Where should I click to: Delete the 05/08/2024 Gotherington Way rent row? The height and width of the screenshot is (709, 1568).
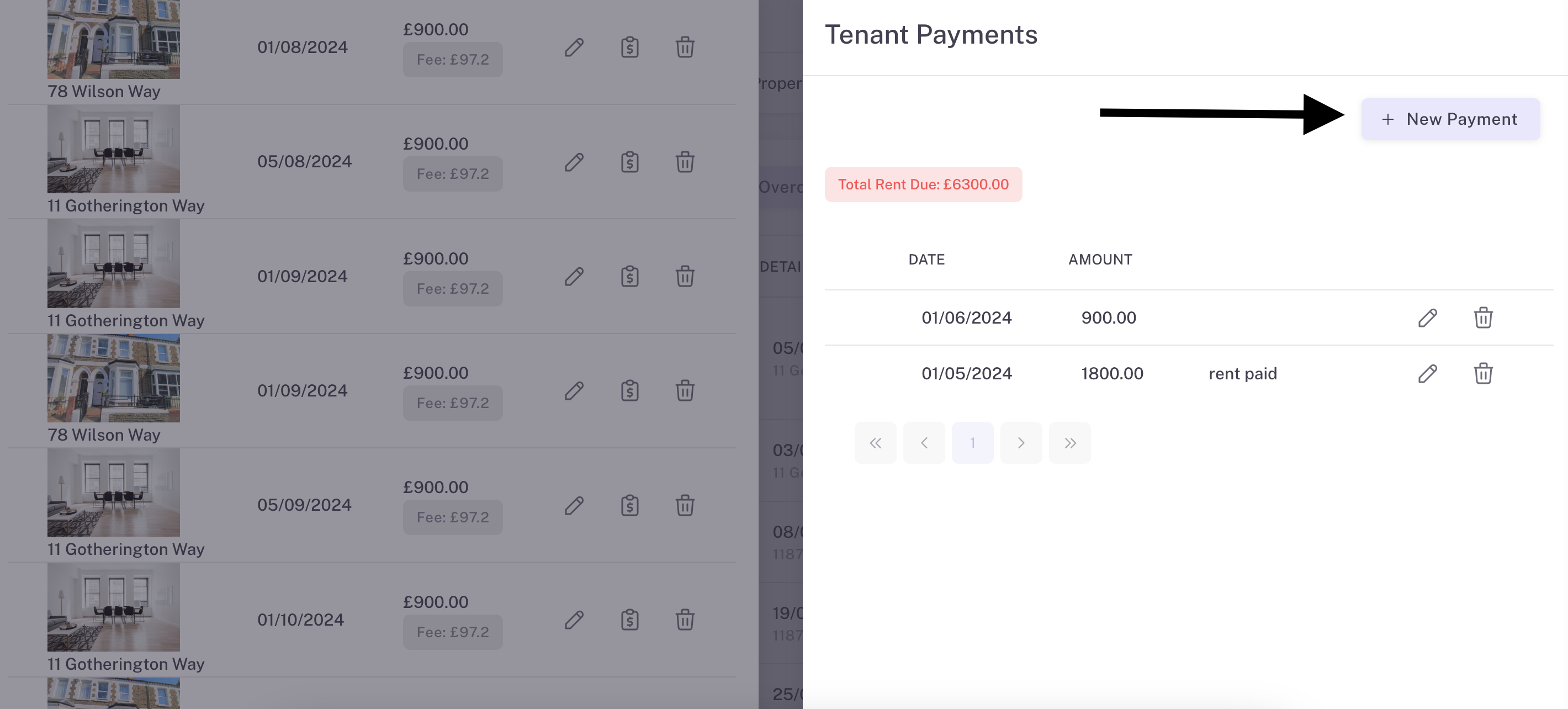(685, 162)
